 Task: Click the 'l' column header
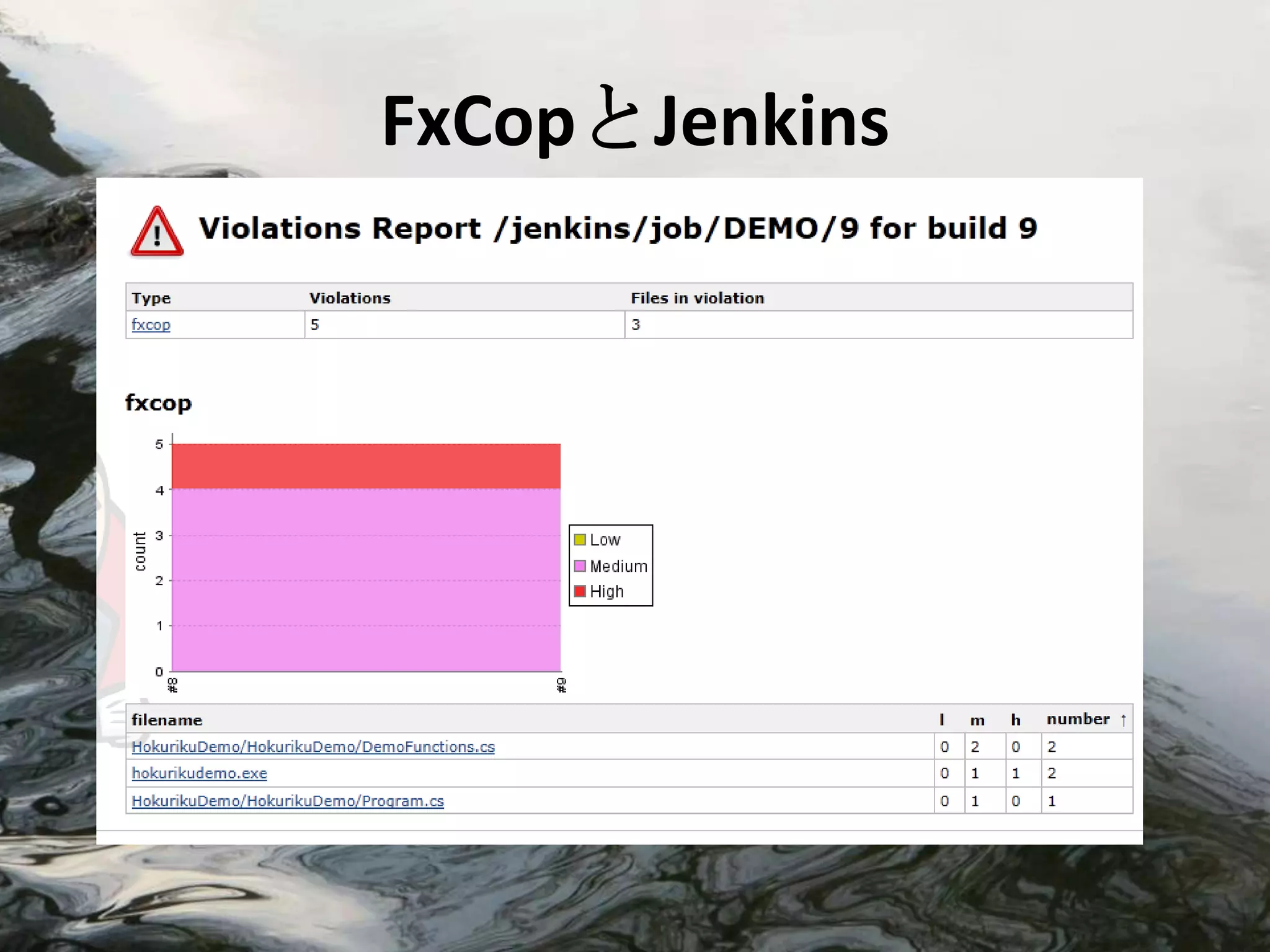point(942,720)
